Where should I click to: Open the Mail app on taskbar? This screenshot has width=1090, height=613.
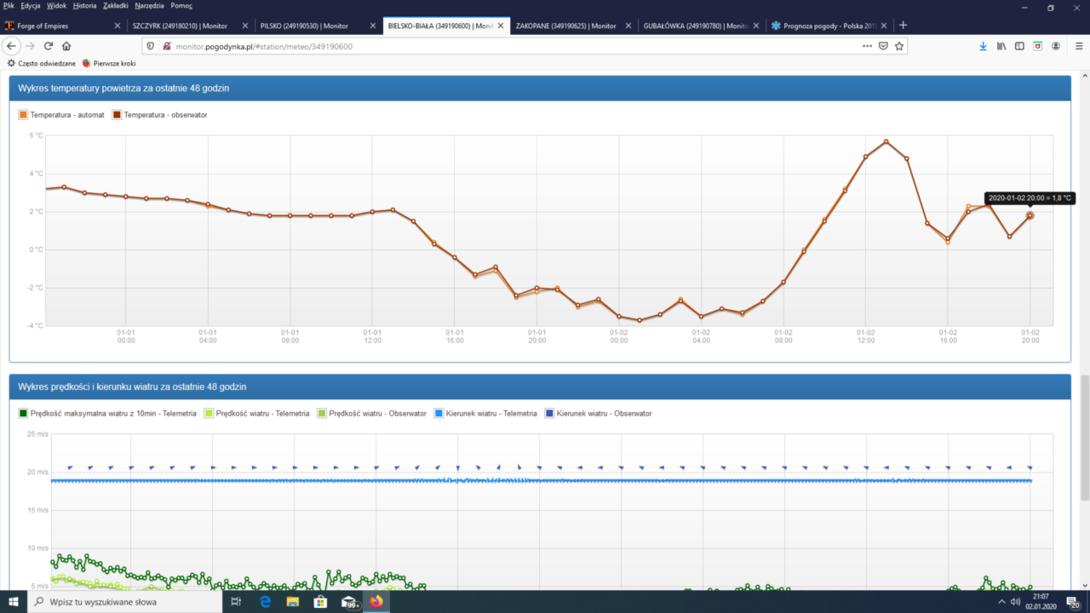349,602
